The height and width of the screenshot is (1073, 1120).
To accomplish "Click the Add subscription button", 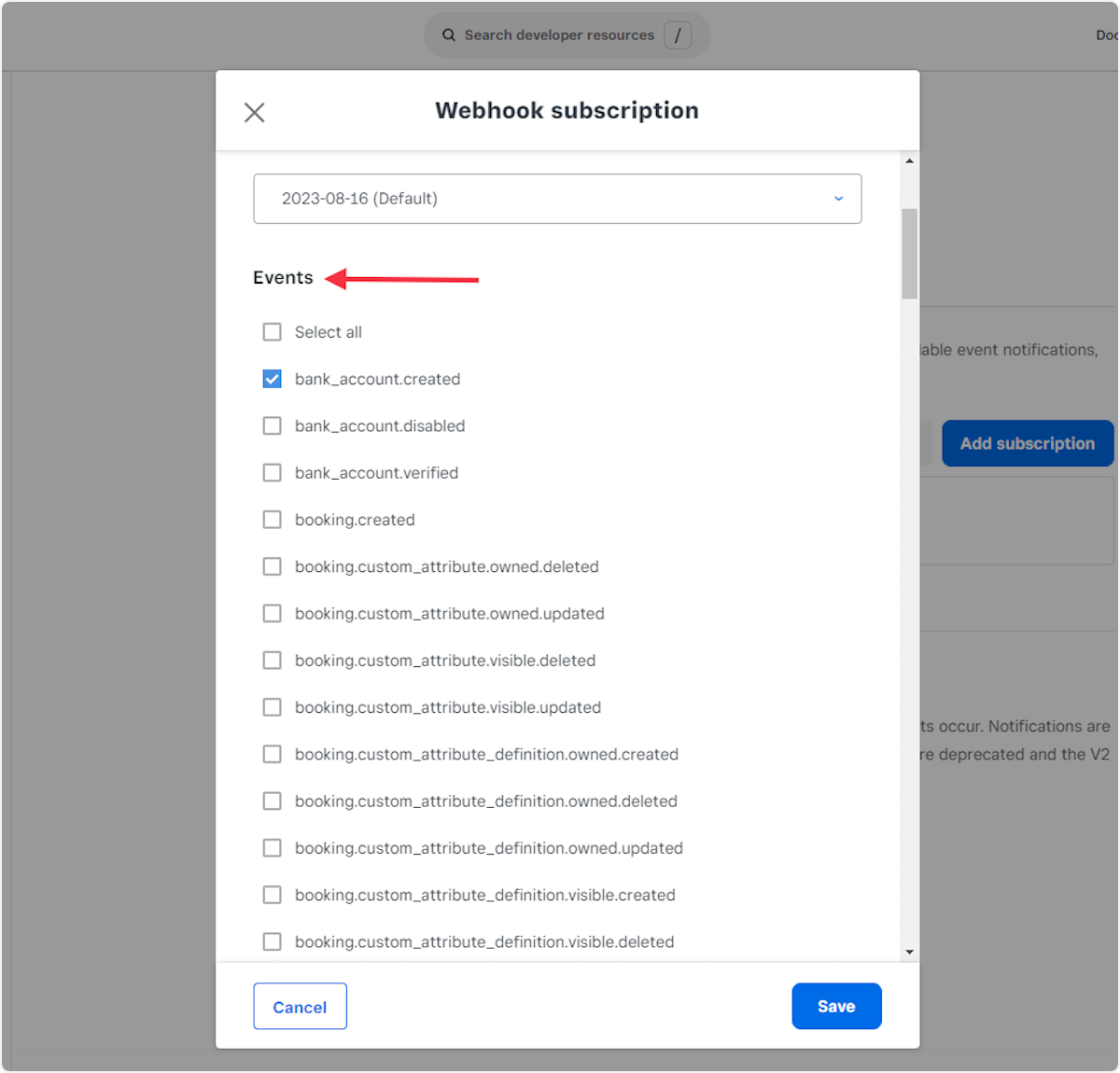I will tap(1027, 443).
